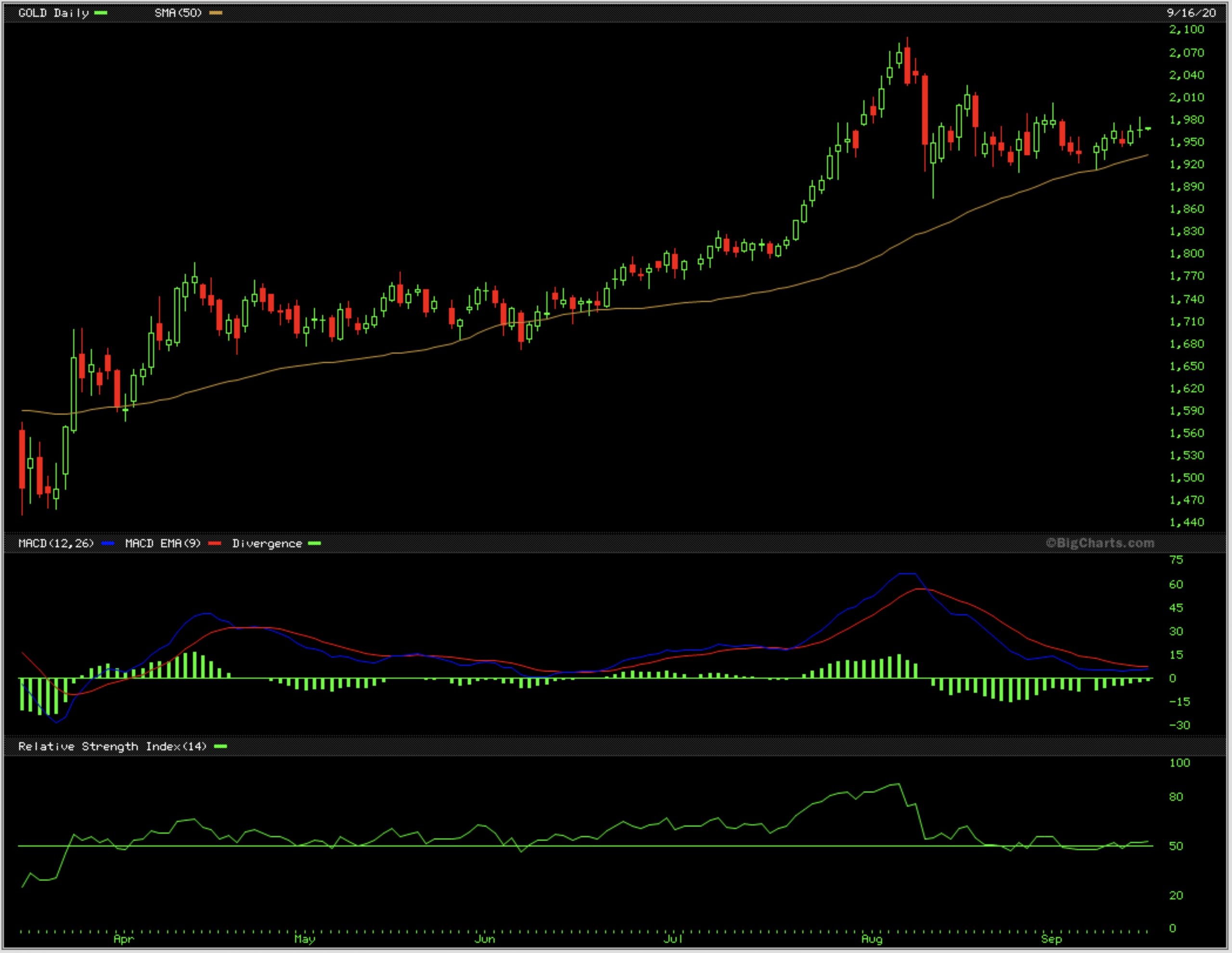Click the red MACD EMA(9) legend swatch
This screenshot has height=953, width=1232.
click(x=214, y=543)
